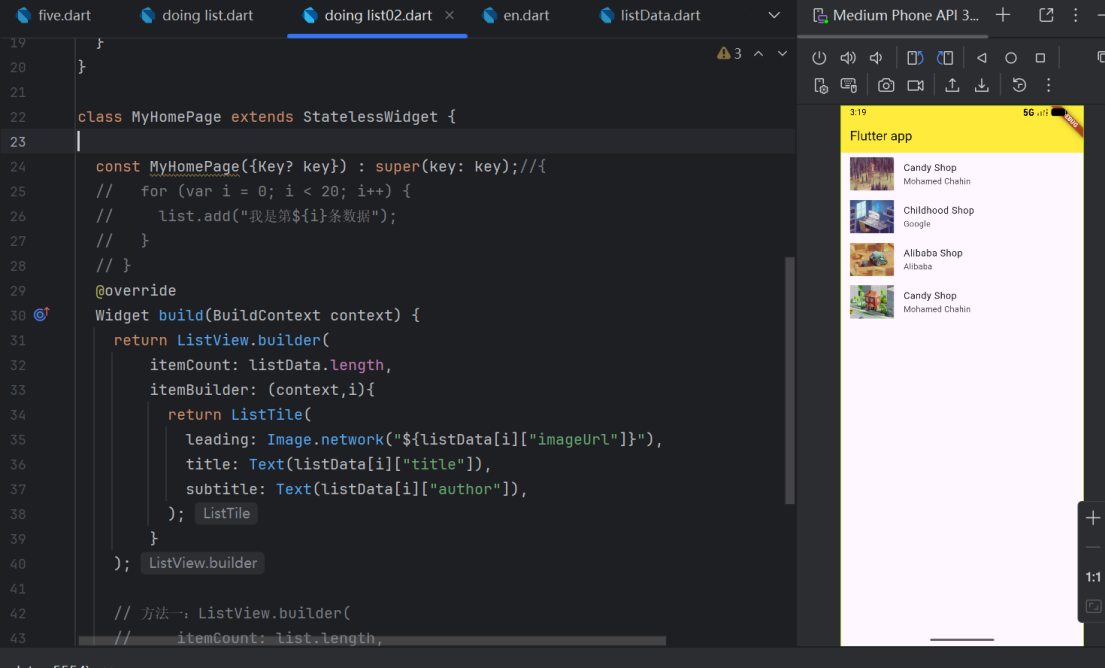
Task: Go to next warning with down chevron
Action: tap(782, 54)
